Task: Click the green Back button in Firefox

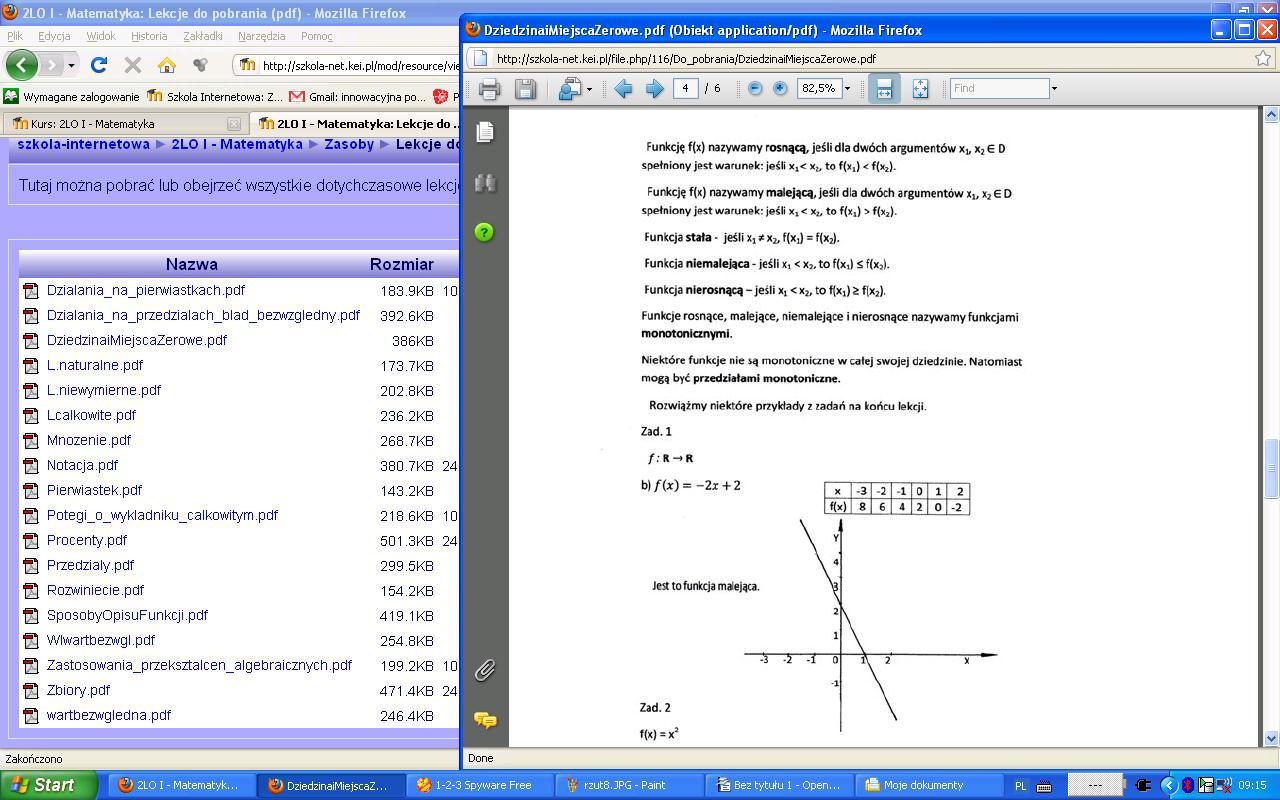Action: click(x=22, y=65)
